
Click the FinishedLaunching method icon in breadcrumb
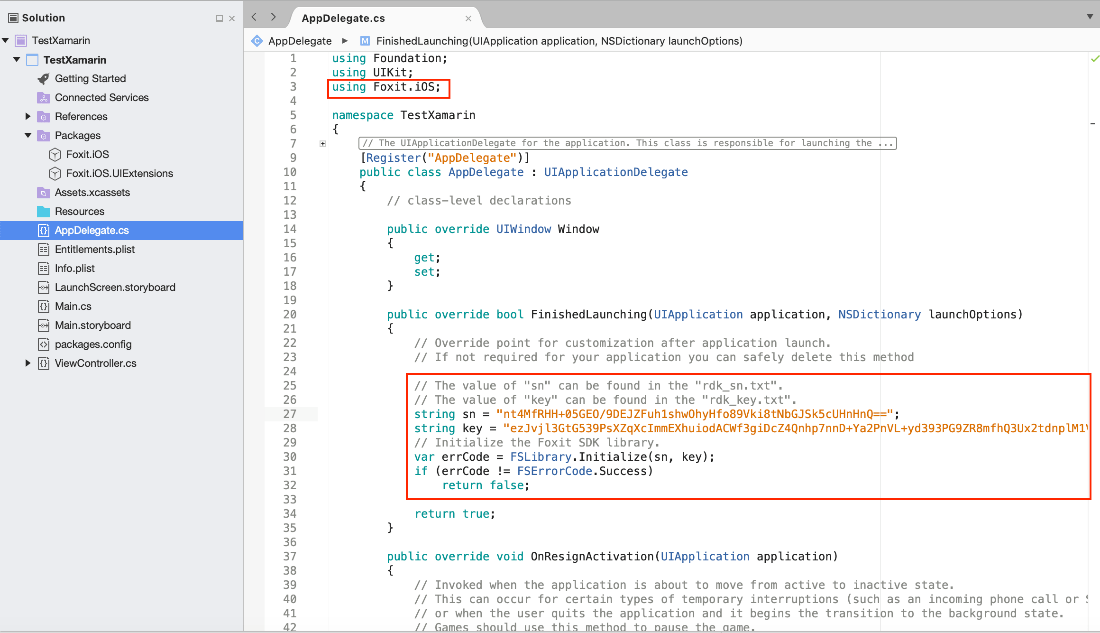[365, 41]
